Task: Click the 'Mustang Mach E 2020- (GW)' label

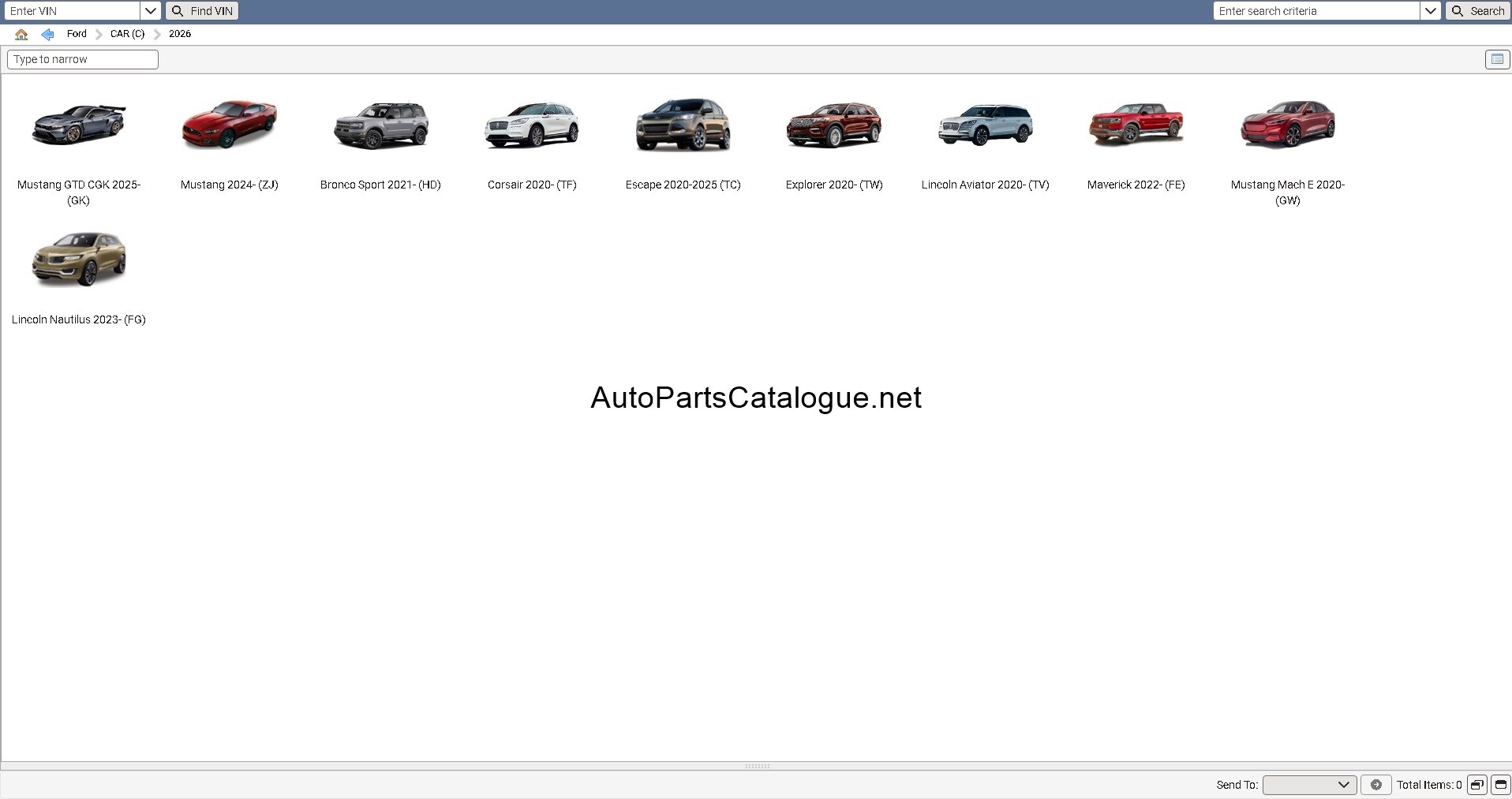Action: [1288, 192]
